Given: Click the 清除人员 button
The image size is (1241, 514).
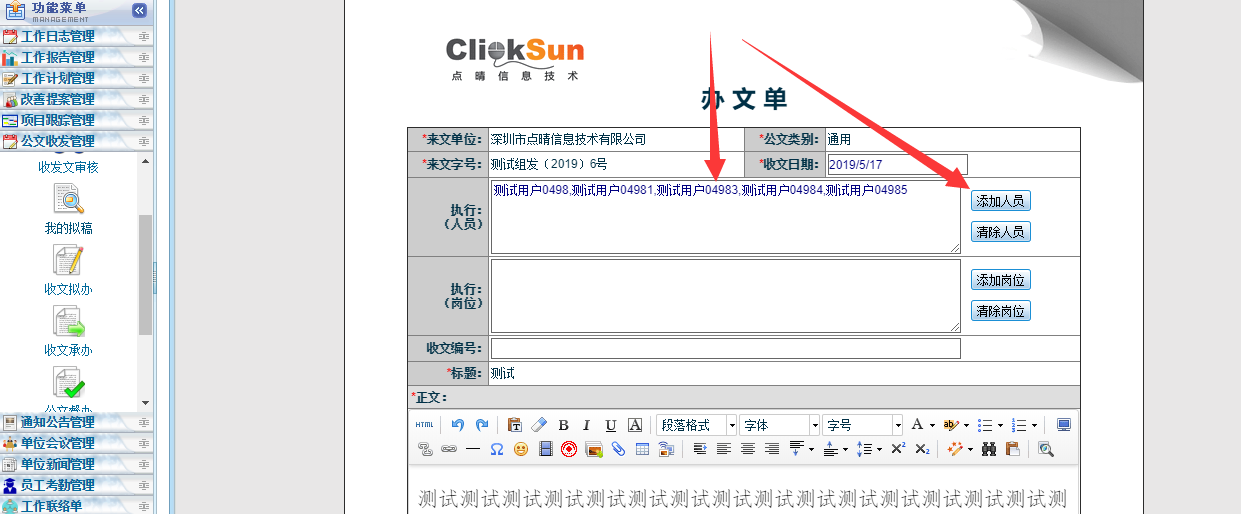Looking at the screenshot, I should pyautogui.click(x=1000, y=232).
